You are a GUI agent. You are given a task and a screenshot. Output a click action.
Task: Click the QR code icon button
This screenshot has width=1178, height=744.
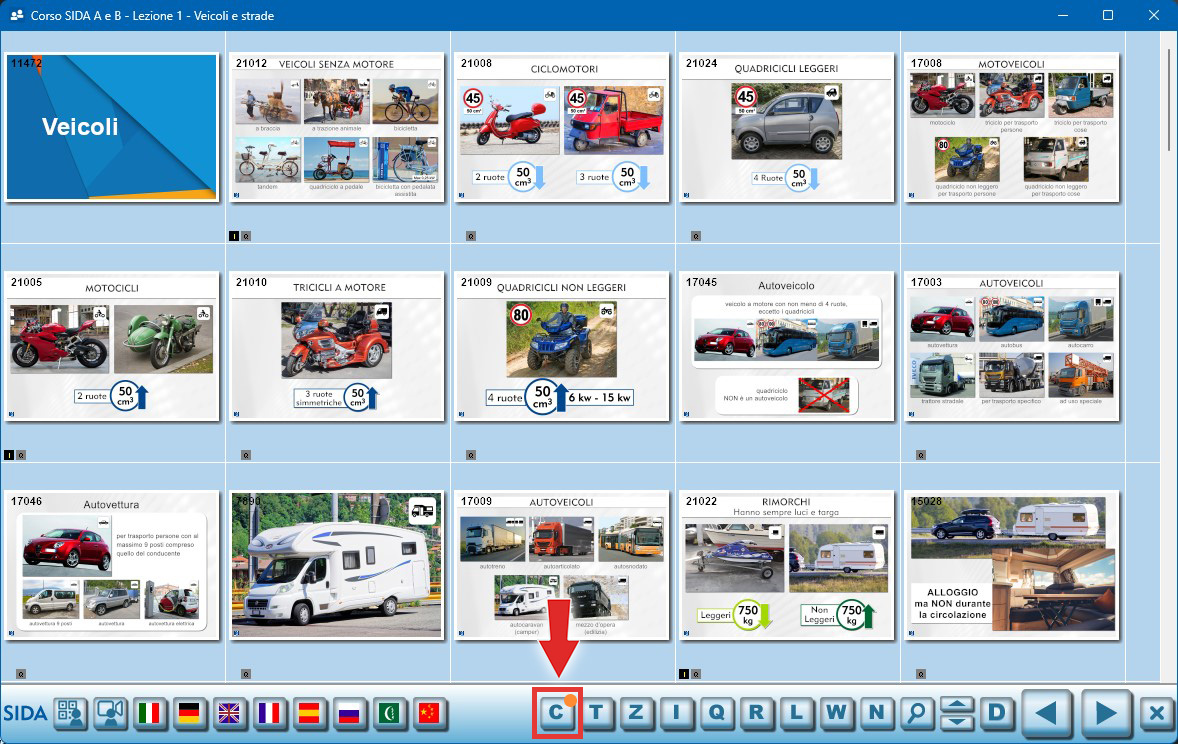pyautogui.click(x=70, y=713)
